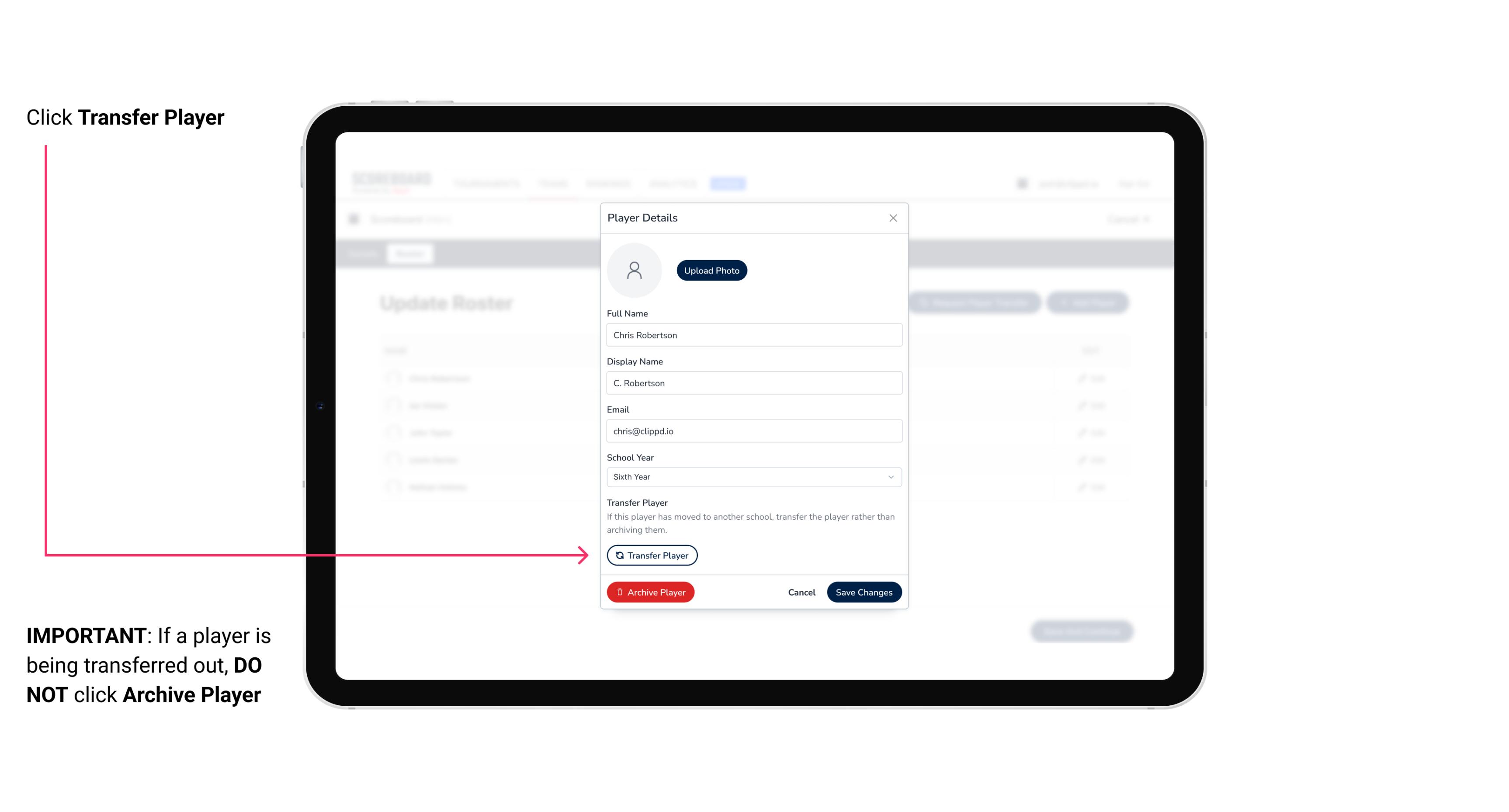Click the close X icon on dialog
Image resolution: width=1509 pixels, height=812 pixels.
click(x=891, y=218)
